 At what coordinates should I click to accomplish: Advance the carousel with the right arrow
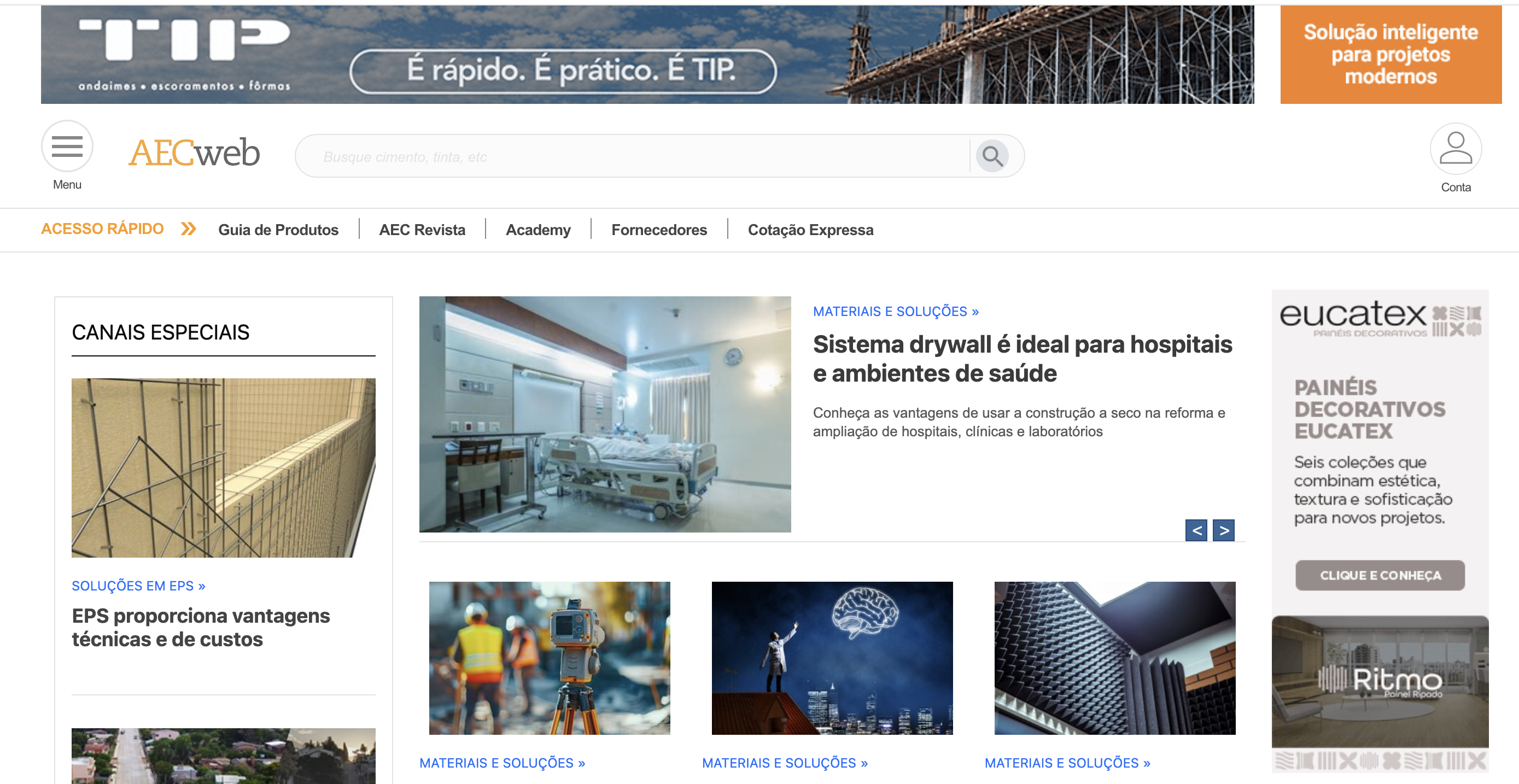[x=1224, y=530]
